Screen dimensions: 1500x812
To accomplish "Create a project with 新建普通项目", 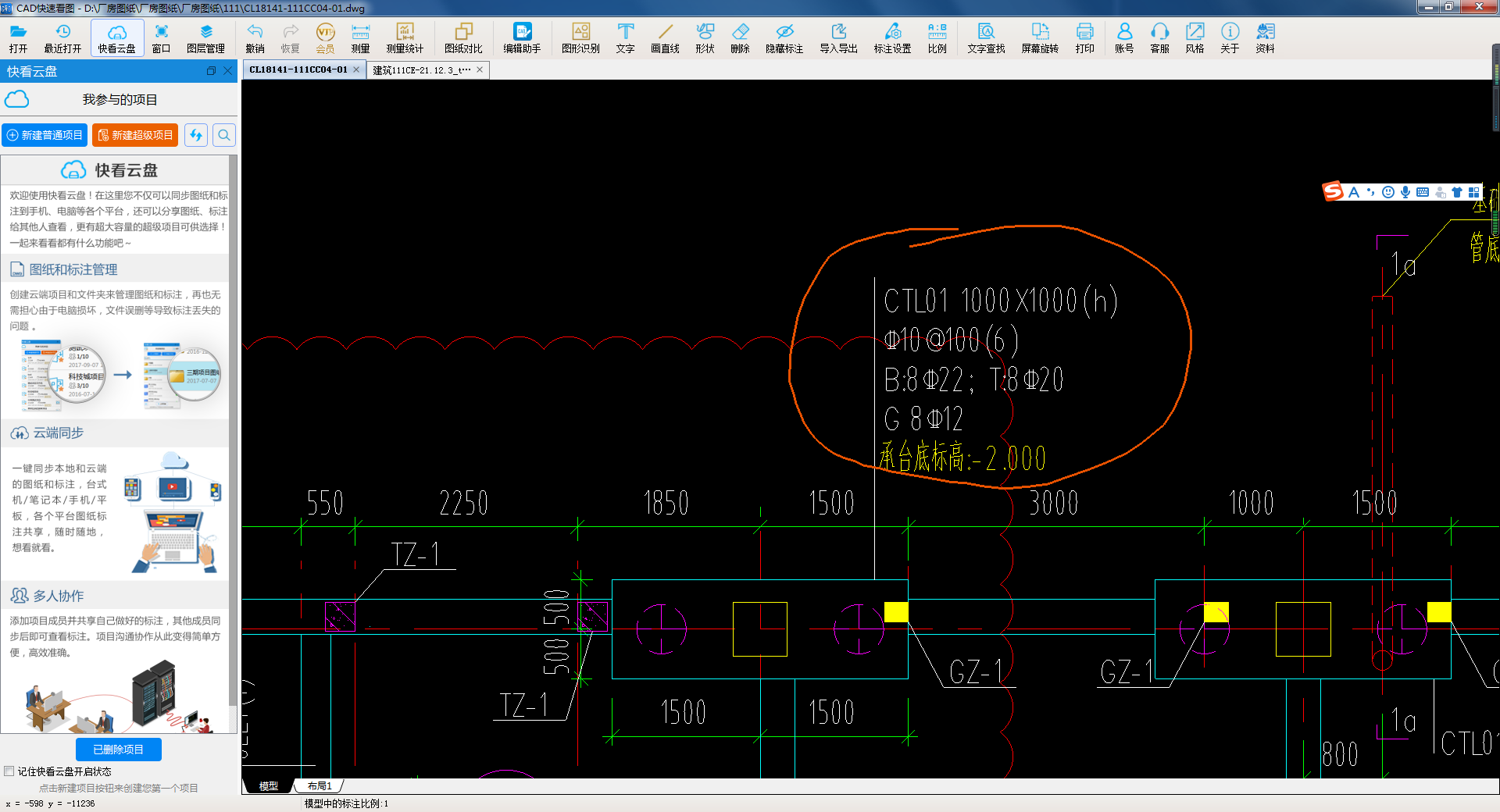I will tap(45, 135).
